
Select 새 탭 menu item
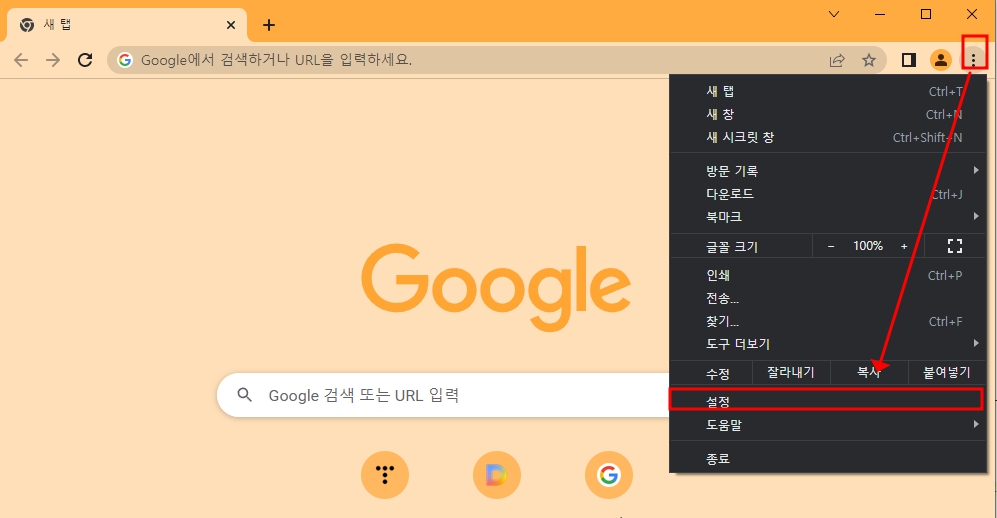(x=828, y=92)
